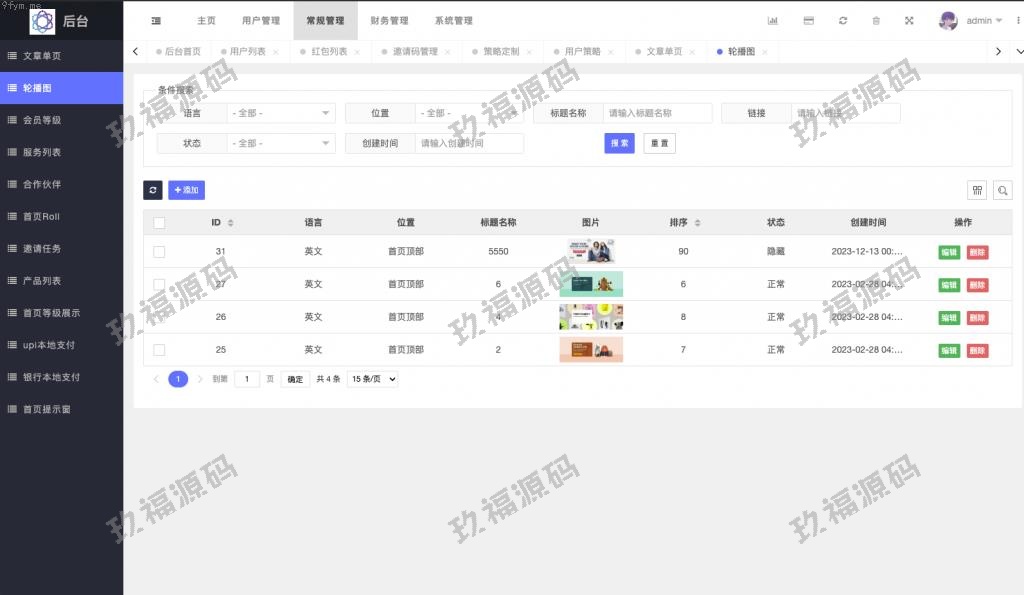Click the magnifier search toggle icon above the table
1024x595 pixels.
coord(1001,190)
